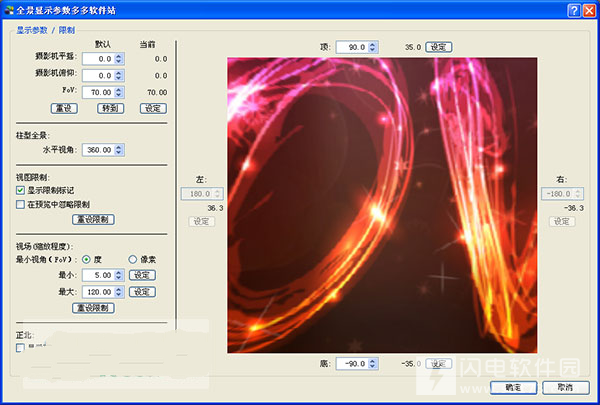Click the help question mark icon
This screenshot has width=600, height=405.
click(x=574, y=10)
